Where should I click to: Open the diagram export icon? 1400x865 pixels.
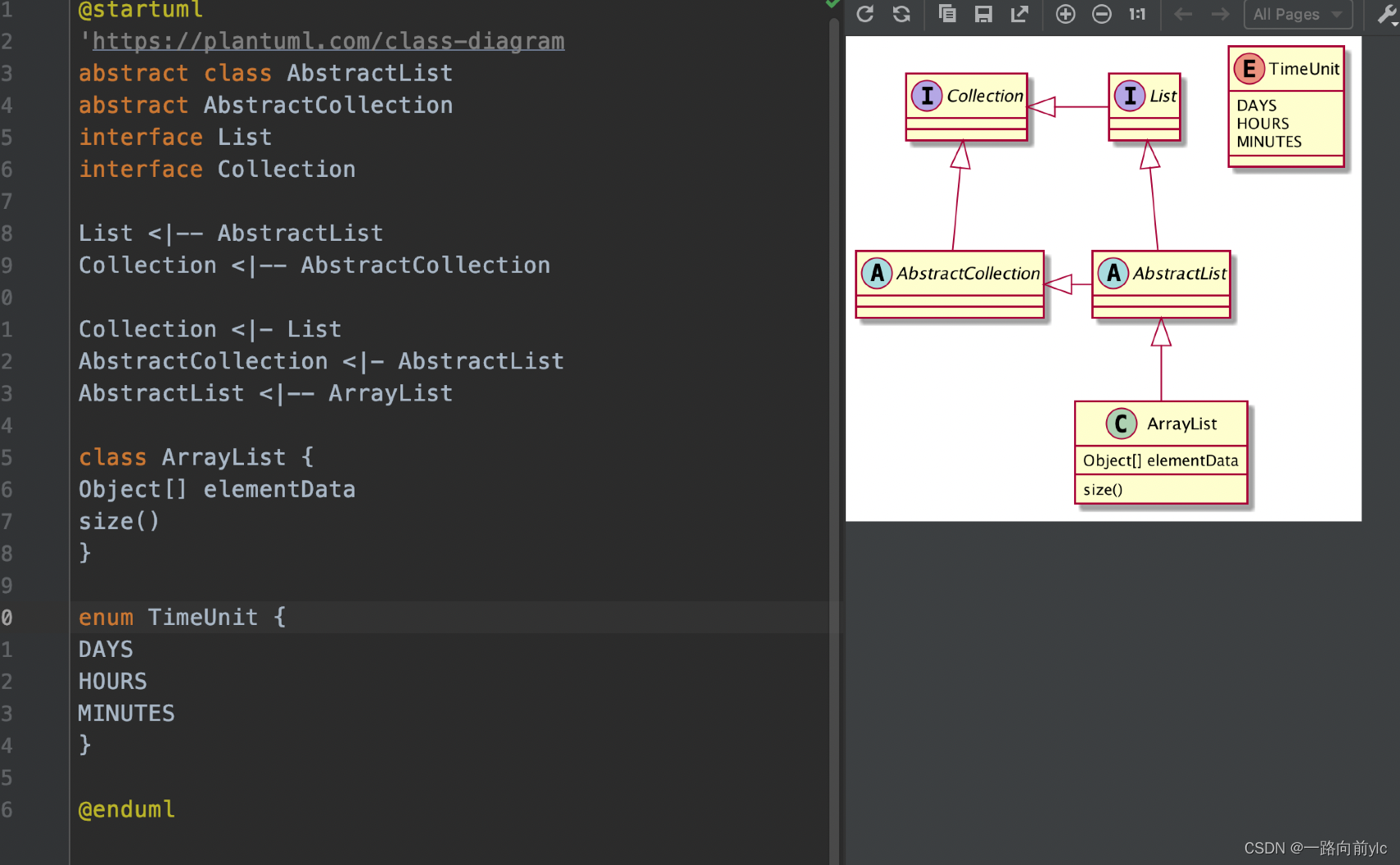tap(1019, 14)
